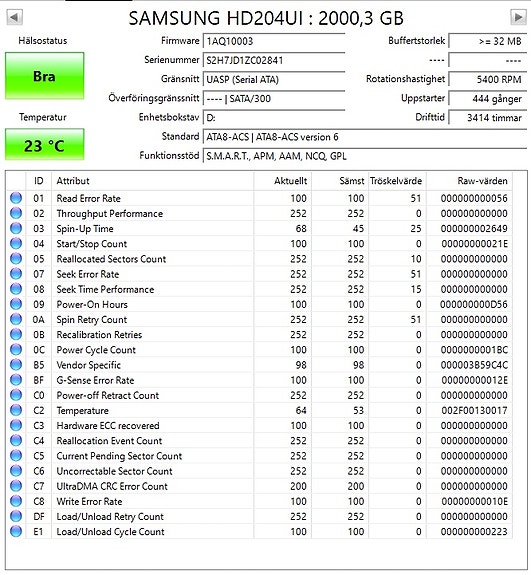Click the ATA8-ACS standard field
This screenshot has height=575, width=531.
[x=365, y=137]
